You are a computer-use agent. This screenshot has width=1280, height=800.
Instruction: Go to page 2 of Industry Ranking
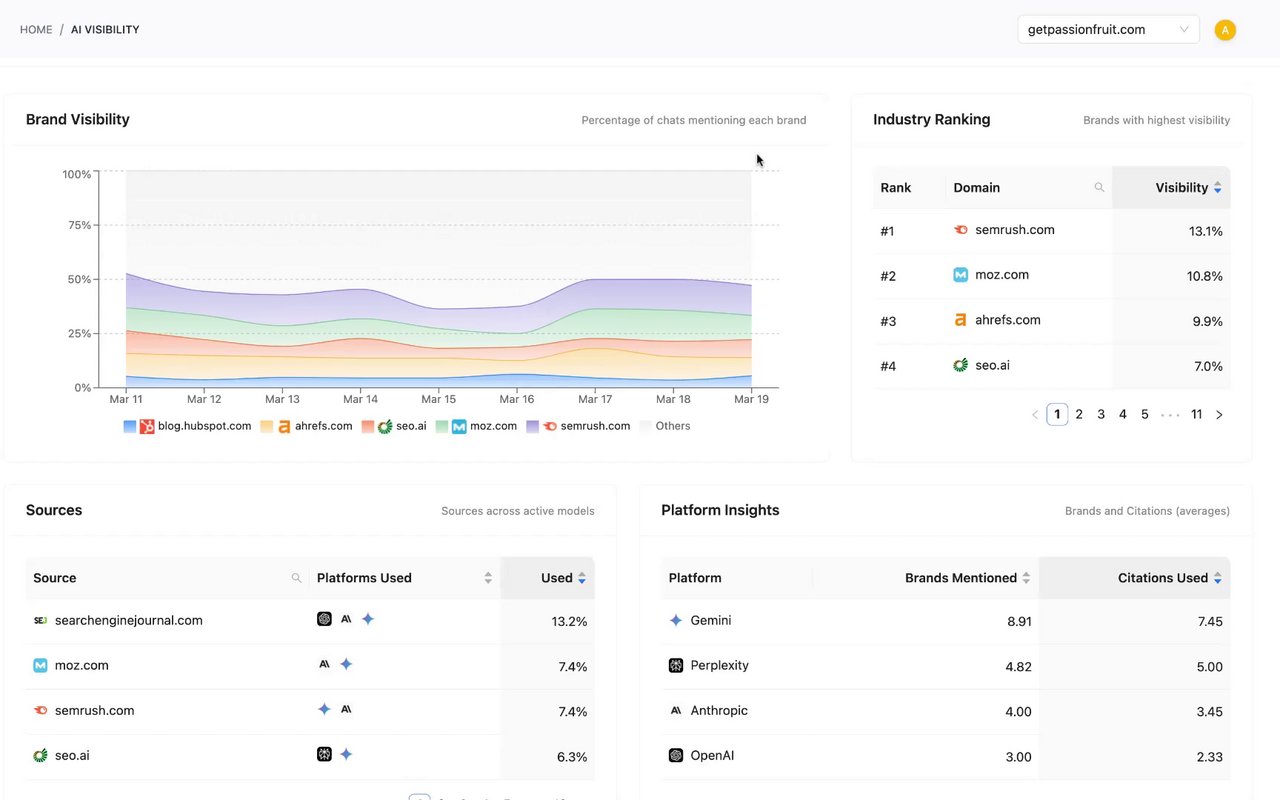1079,414
